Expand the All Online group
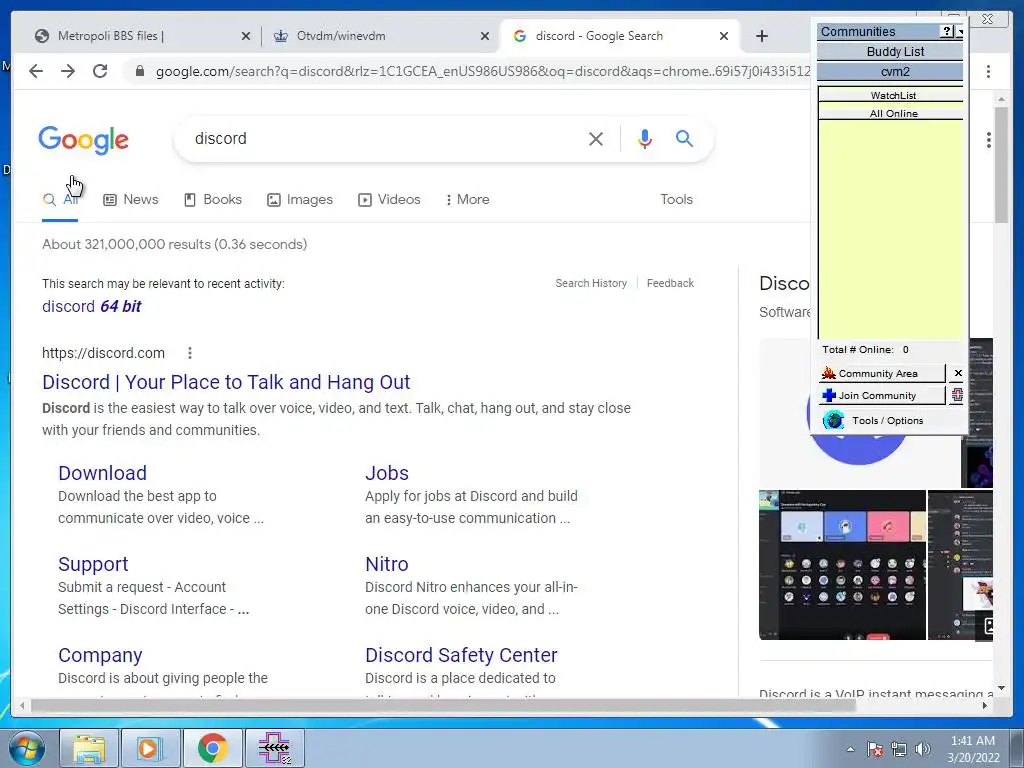This screenshot has width=1024, height=768. click(891, 114)
